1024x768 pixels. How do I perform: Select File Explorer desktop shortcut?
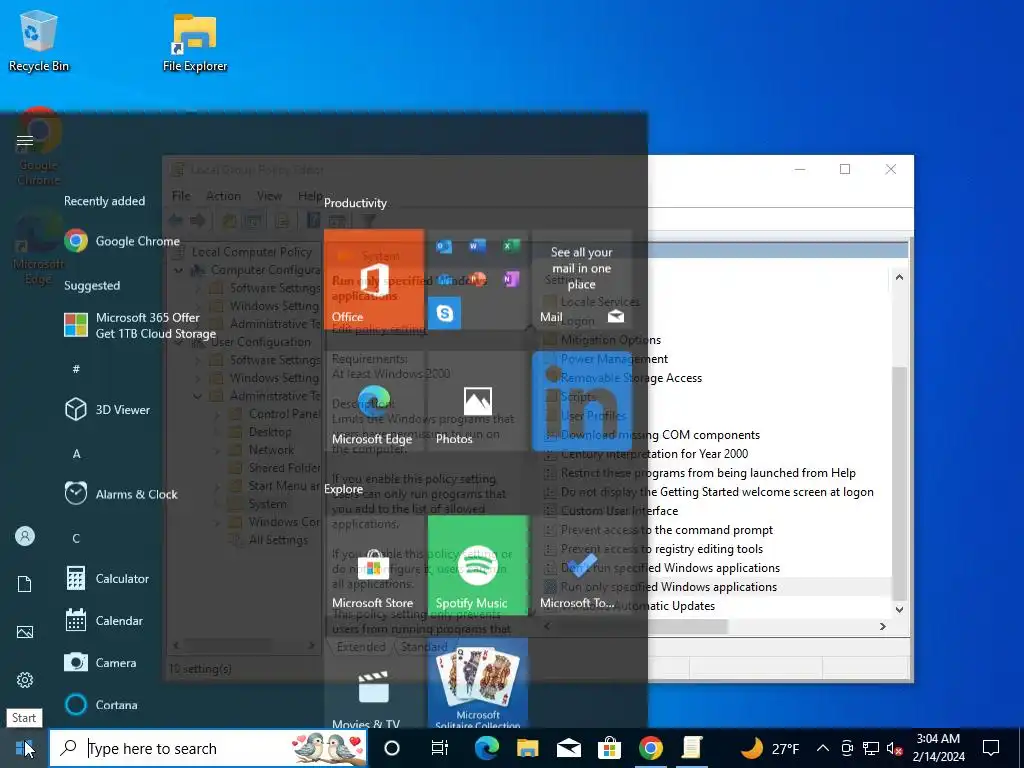tap(195, 42)
